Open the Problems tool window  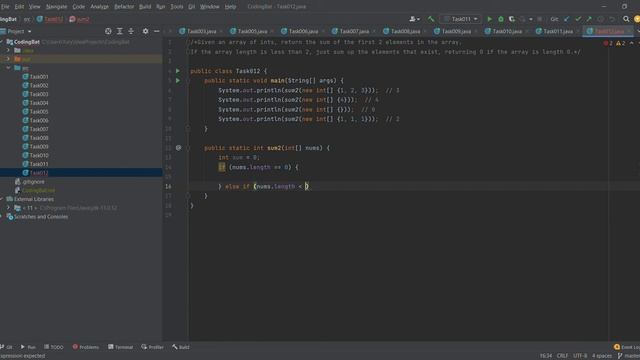point(86,347)
